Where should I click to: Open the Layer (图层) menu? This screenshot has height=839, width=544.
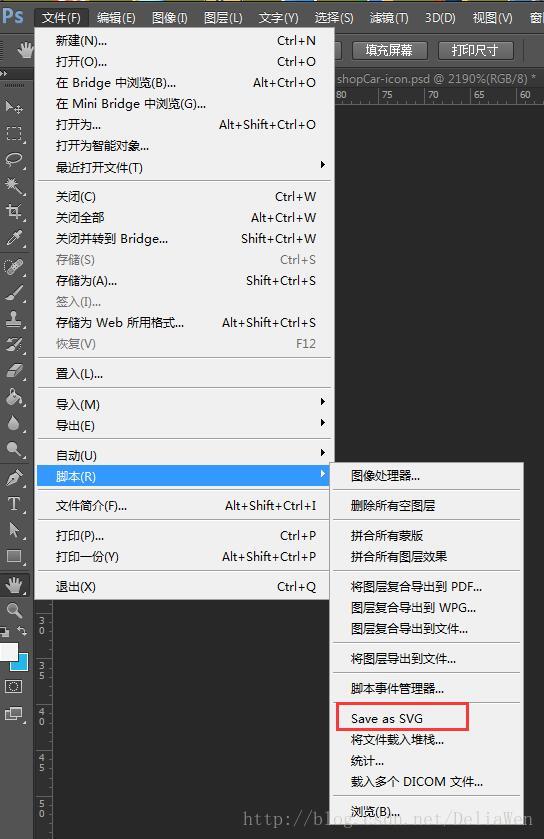pos(223,18)
